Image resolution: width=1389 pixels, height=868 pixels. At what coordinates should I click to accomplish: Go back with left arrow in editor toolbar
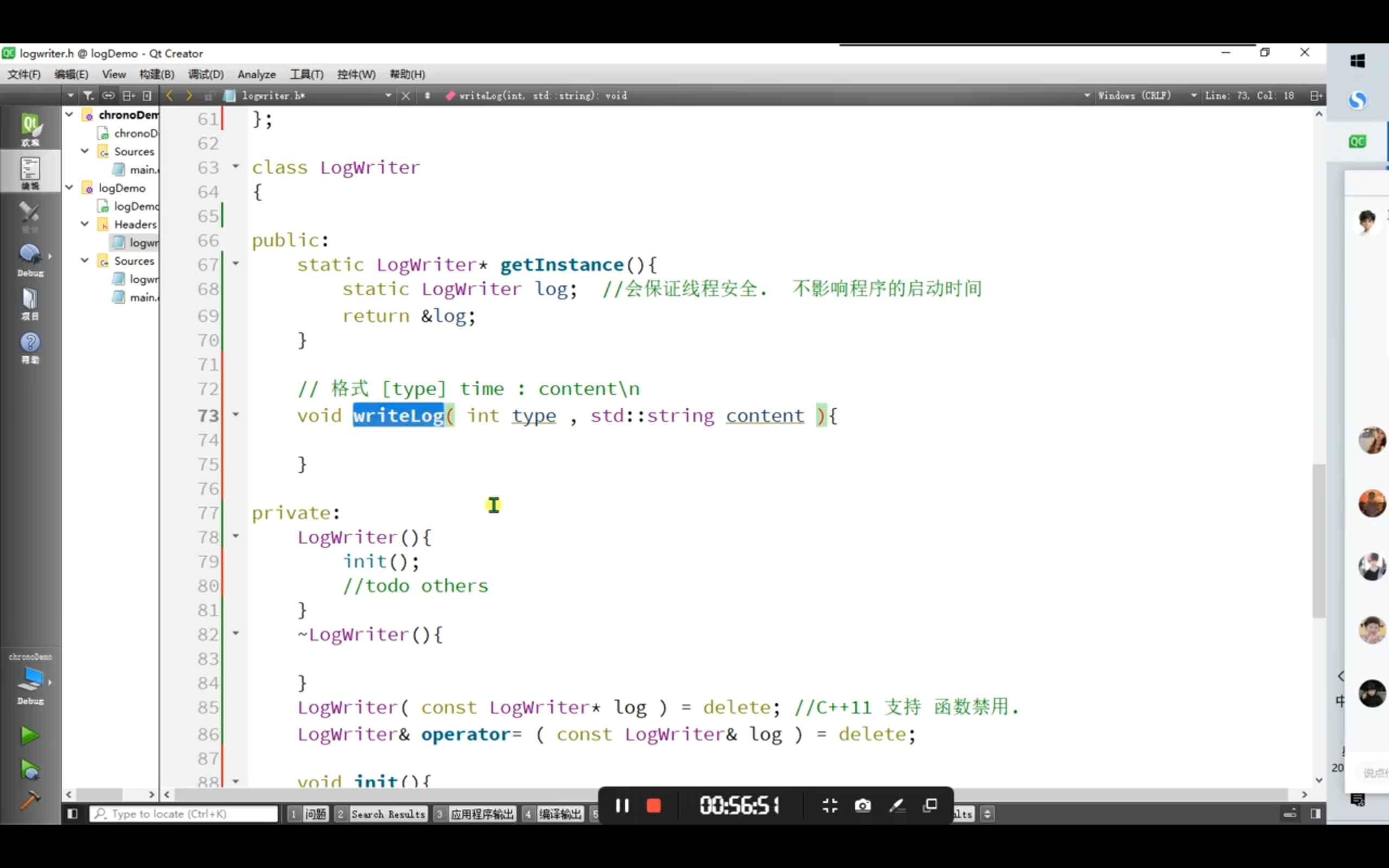169,95
